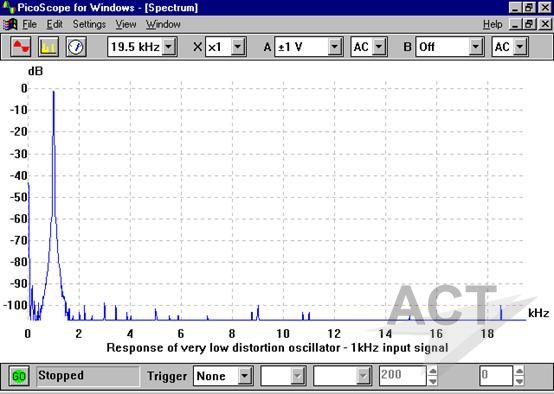
Task: Open the spectrum analyser view icon
Action: point(48,47)
